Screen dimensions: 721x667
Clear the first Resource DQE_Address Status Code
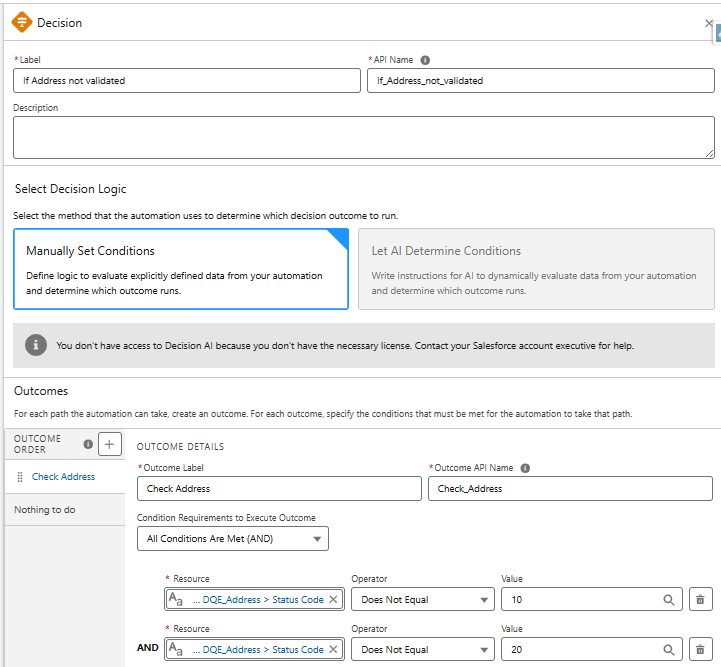334,599
